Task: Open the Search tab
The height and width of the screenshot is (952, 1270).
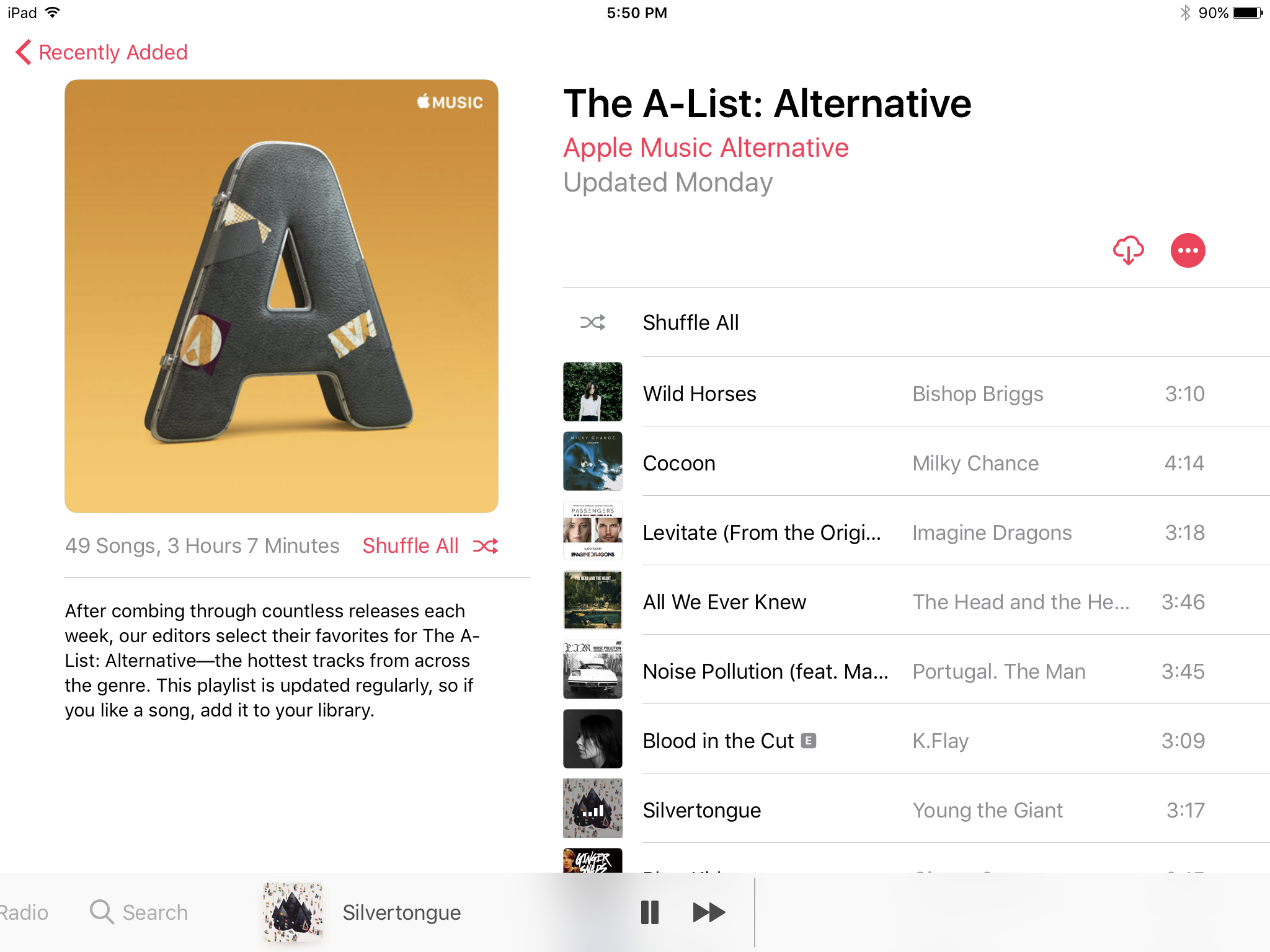Action: click(139, 912)
